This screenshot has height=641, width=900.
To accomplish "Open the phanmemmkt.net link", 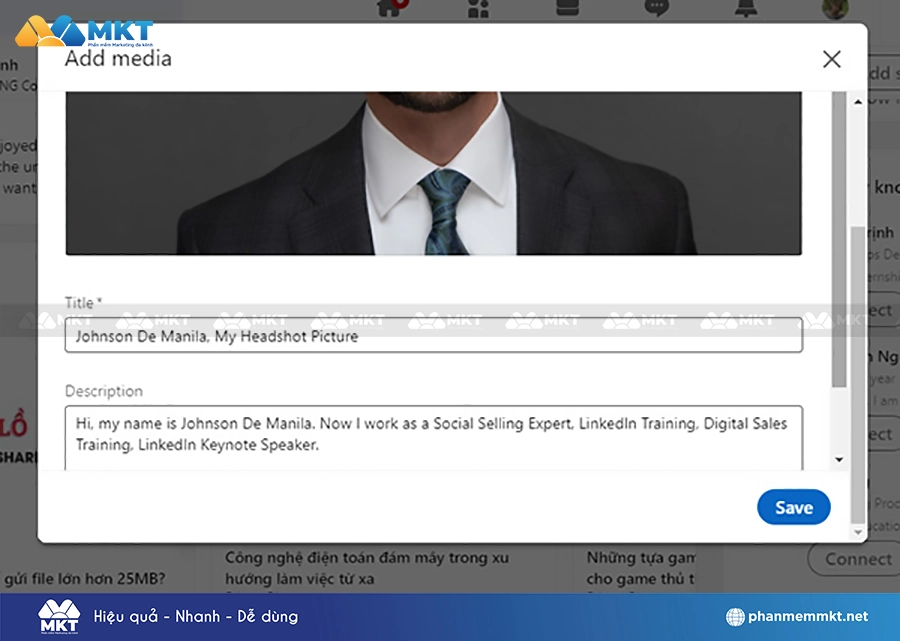I will click(808, 616).
